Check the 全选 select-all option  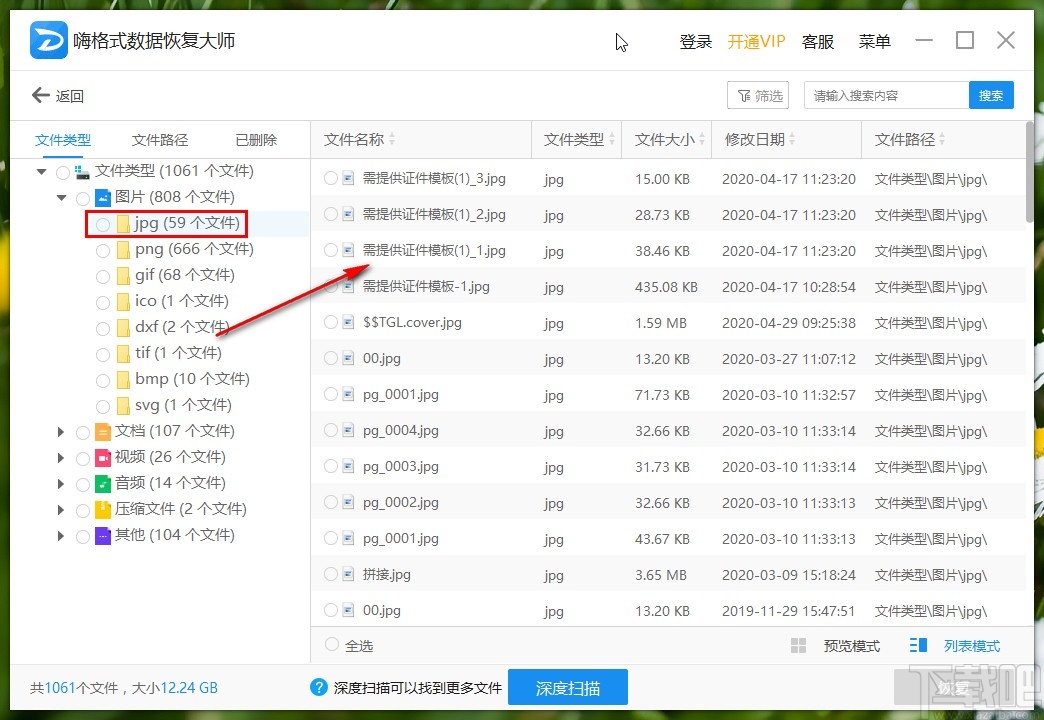tap(330, 646)
